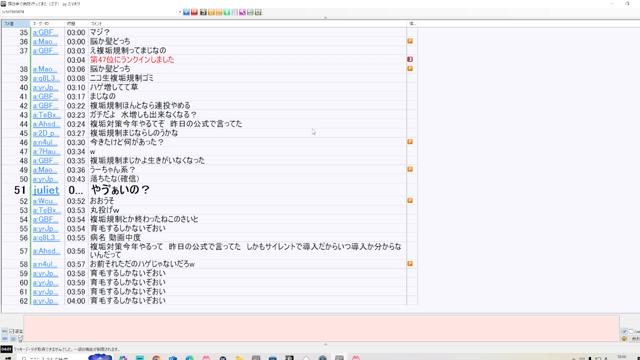Collapse the bottom panel splitter arrow below input
The image size is (640, 360).
325,344
